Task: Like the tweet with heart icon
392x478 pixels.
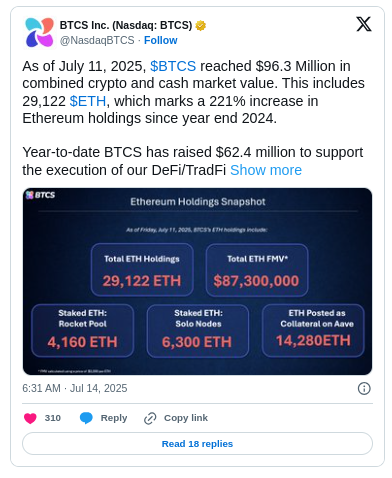Action: tap(30, 418)
